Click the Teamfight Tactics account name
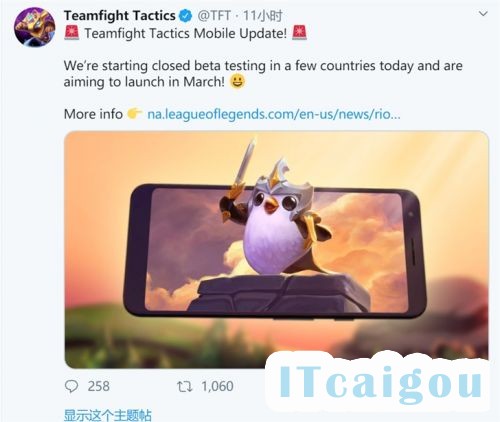Viewport: 500px width, 422px height. 119,16
